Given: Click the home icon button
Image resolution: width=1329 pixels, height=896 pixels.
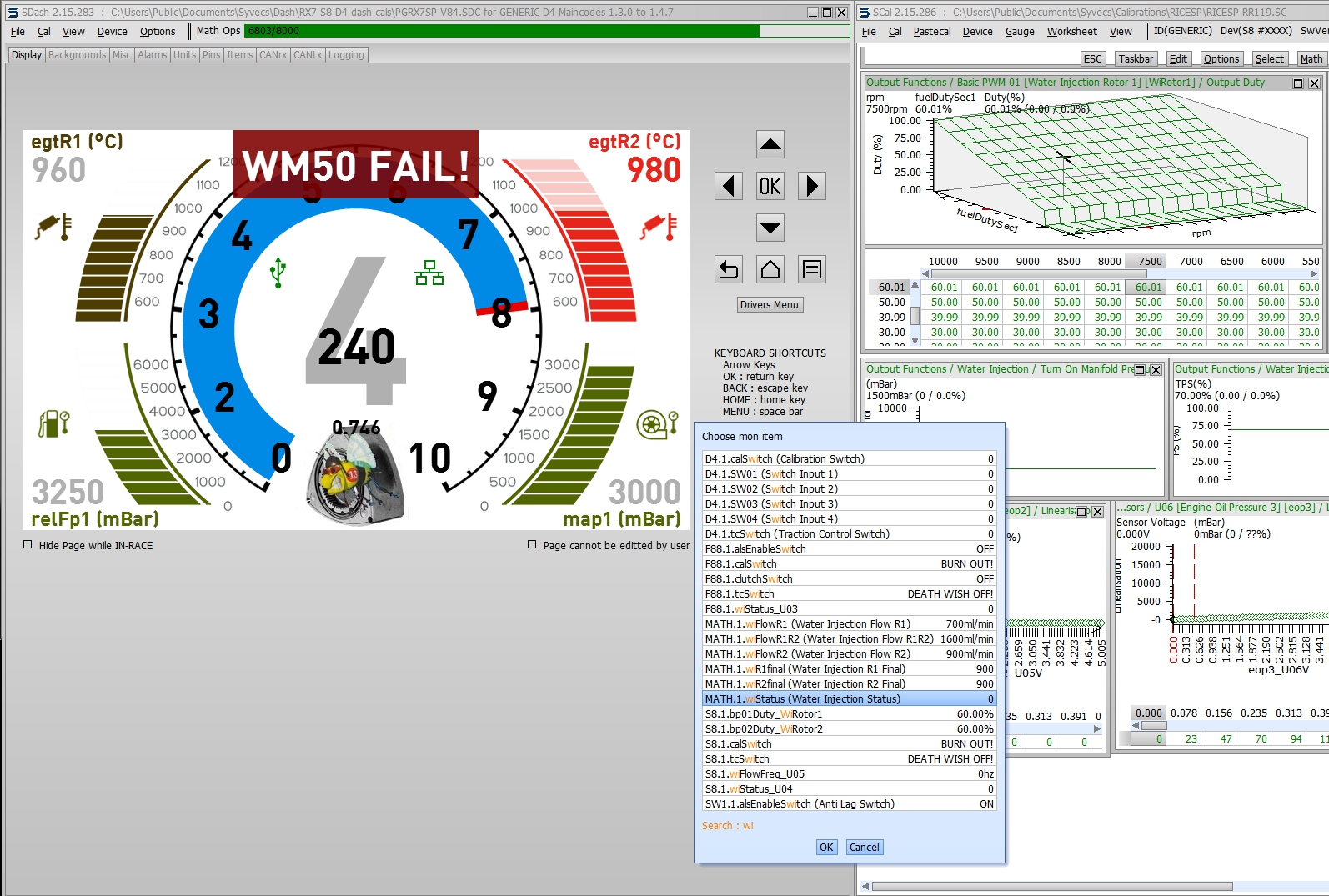Looking at the screenshot, I should pos(770,269).
